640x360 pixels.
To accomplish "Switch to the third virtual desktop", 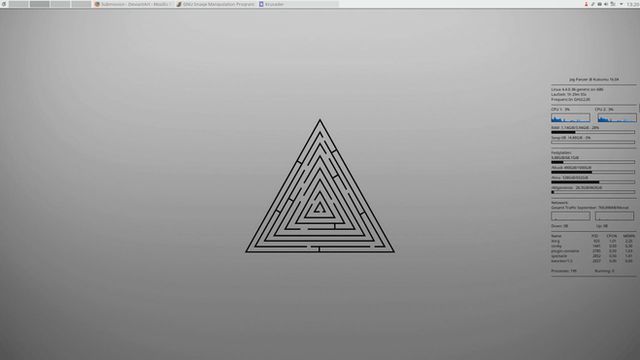I will [60, 4].
